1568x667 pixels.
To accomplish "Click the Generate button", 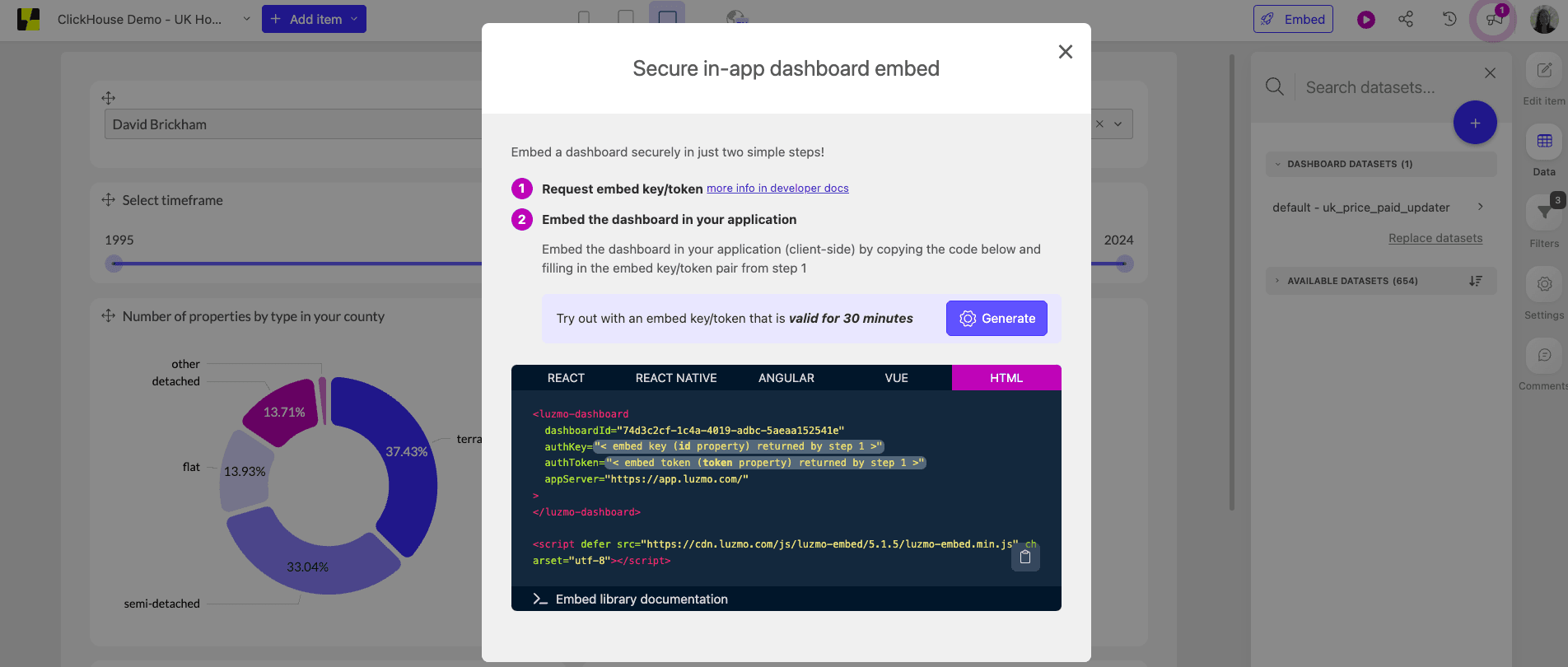I will (996, 319).
